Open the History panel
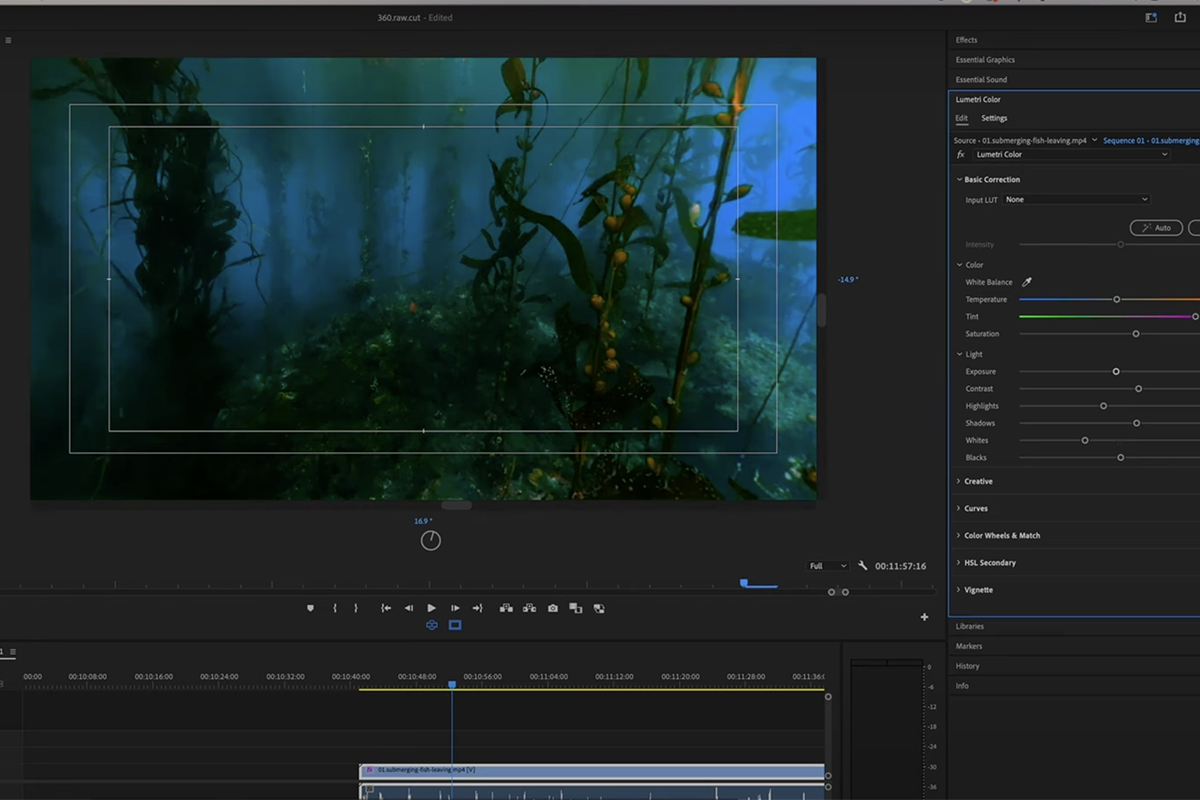 (968, 666)
